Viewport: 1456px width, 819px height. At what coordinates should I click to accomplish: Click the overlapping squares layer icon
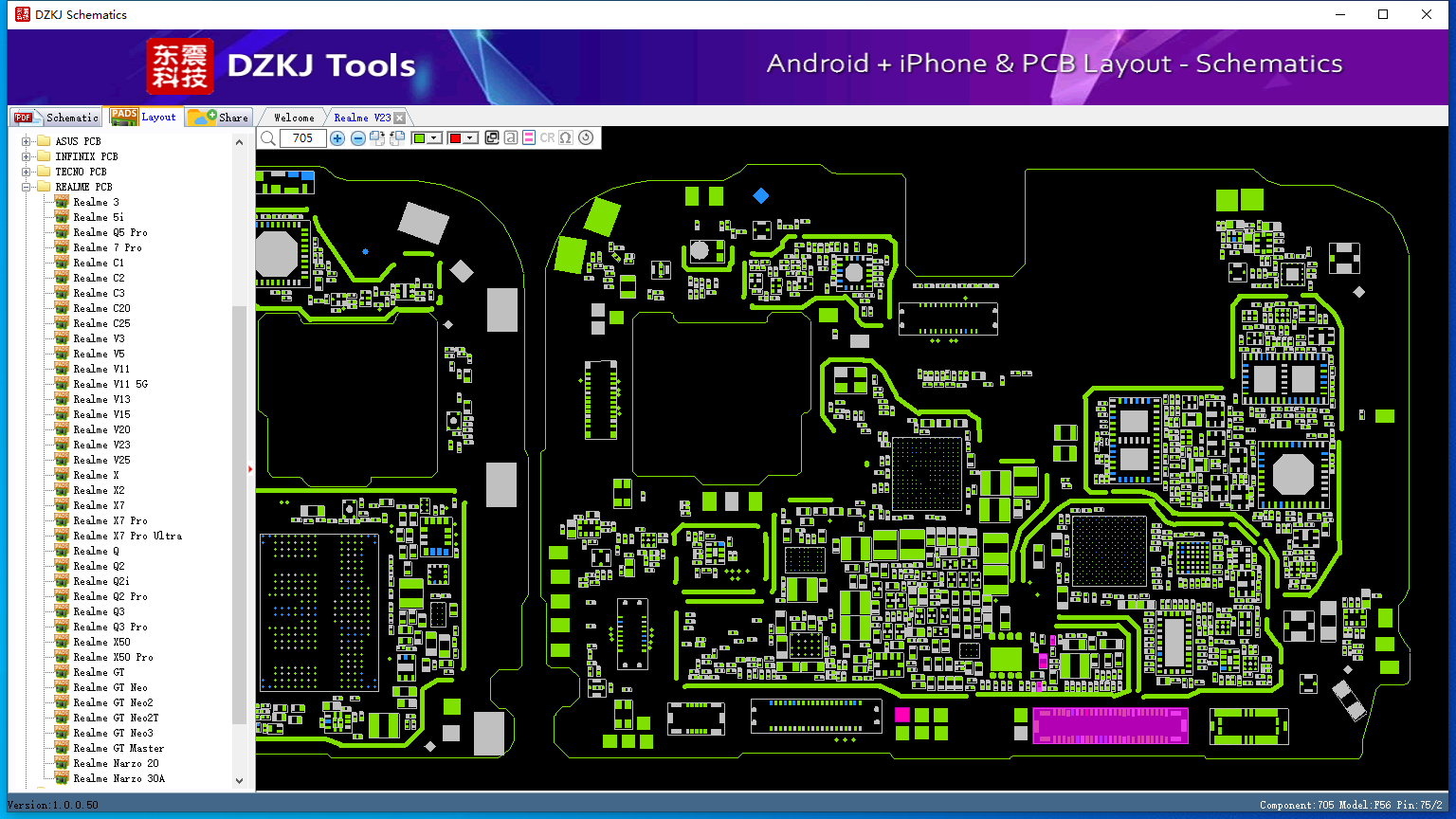coord(492,138)
